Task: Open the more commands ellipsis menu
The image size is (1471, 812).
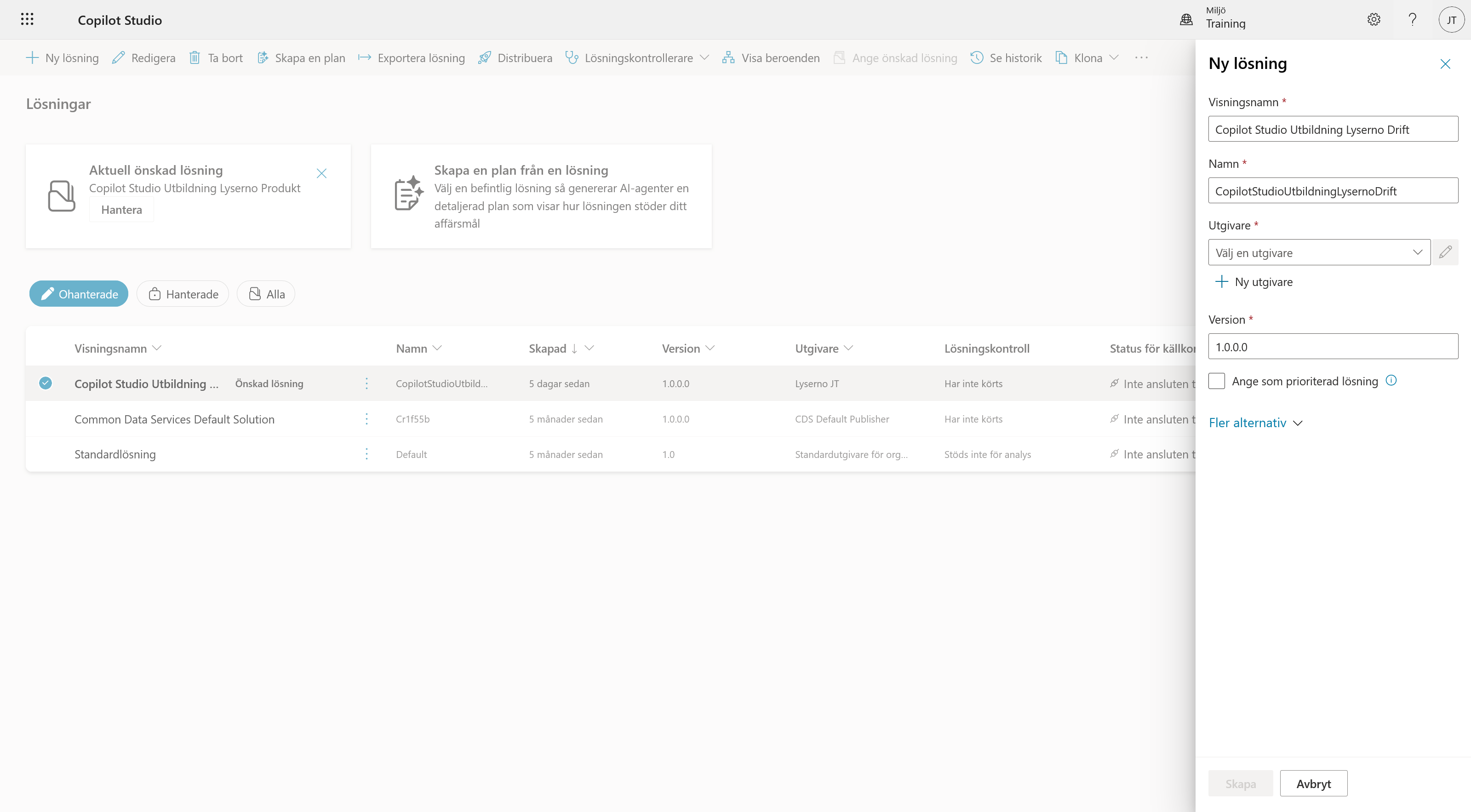Action: click(1141, 57)
